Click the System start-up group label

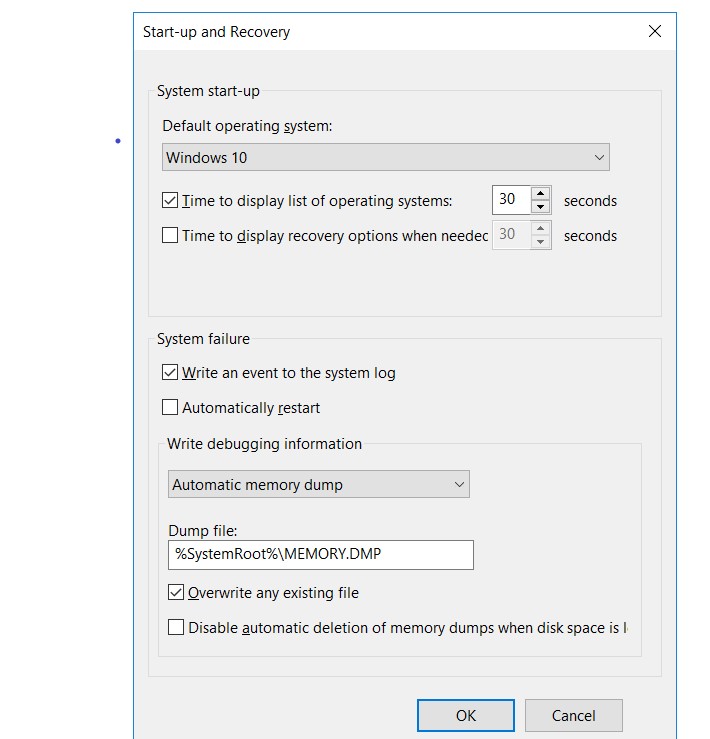point(208,91)
